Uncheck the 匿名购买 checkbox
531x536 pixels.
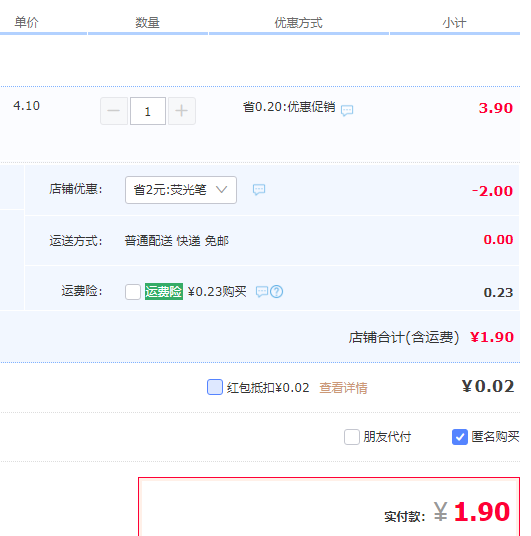tap(460, 437)
